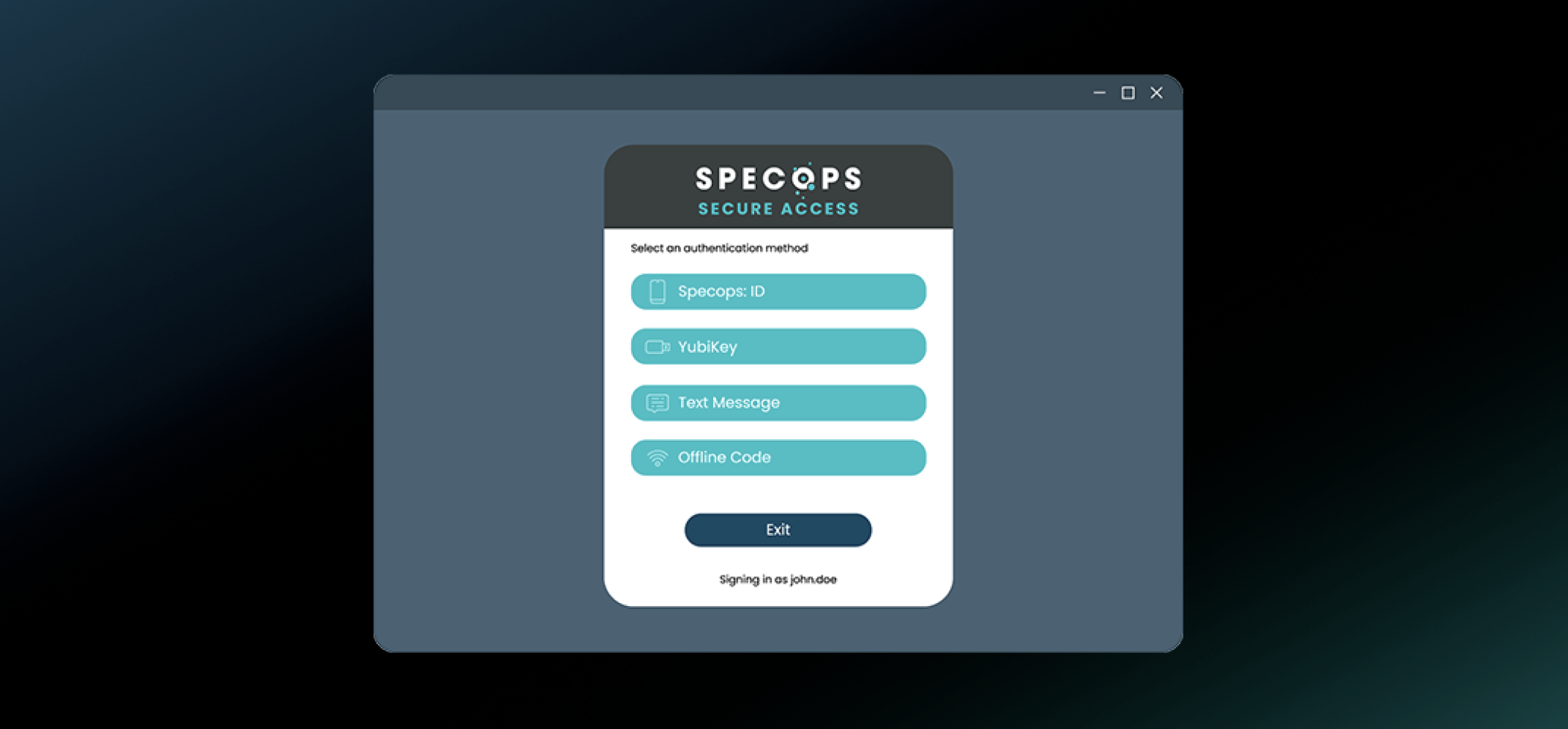Click the Wi-Fi icon beside Offline Code
Screen dimensions: 1568x729
[657, 458]
